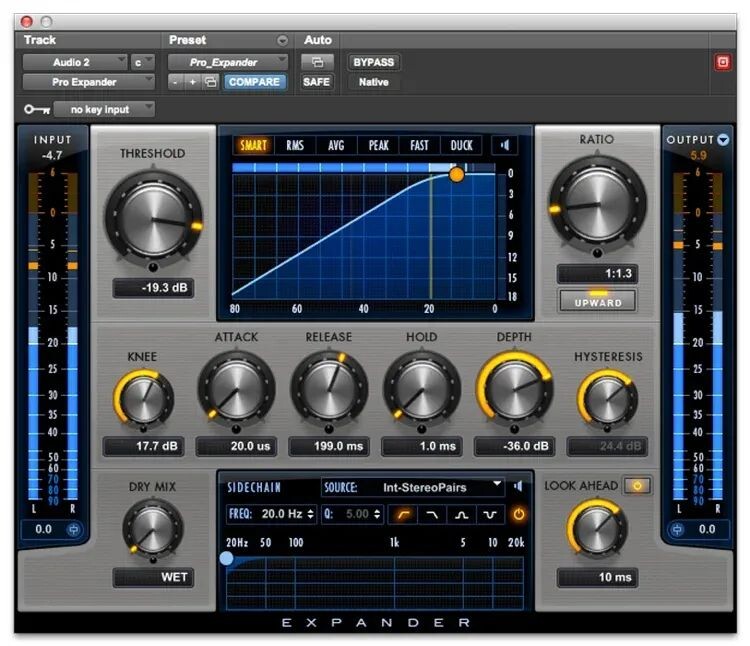Viewport: 750px width, 646px height.
Task: Click the Attack knob
Action: tap(236, 390)
